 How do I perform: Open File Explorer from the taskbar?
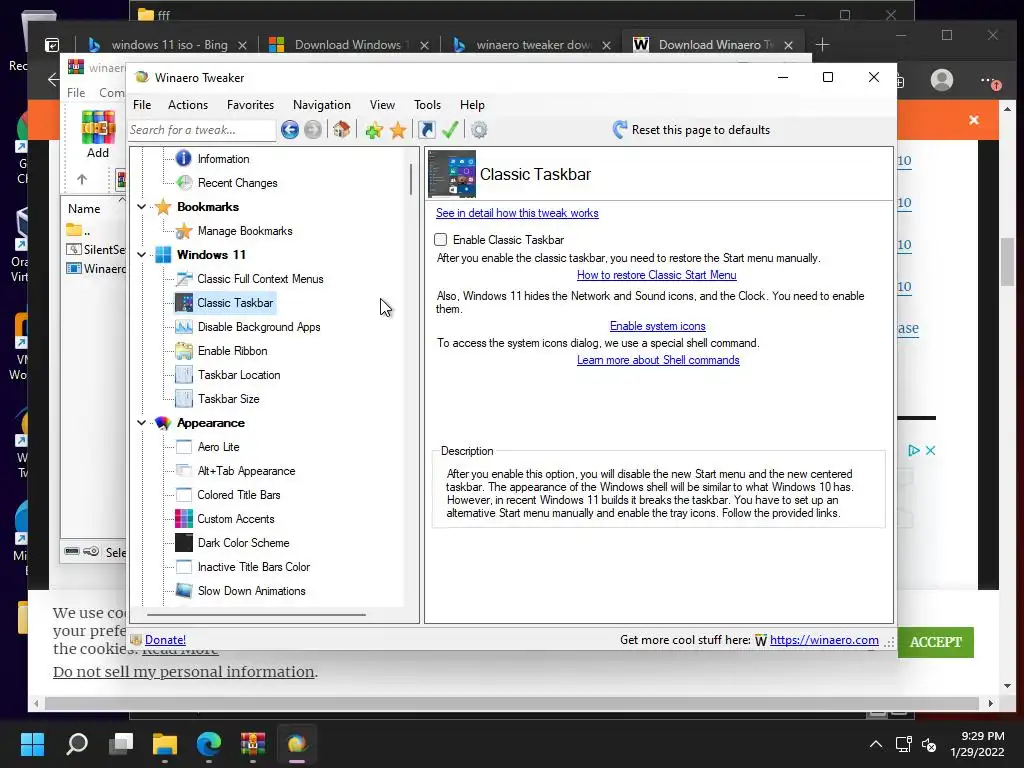[165, 743]
